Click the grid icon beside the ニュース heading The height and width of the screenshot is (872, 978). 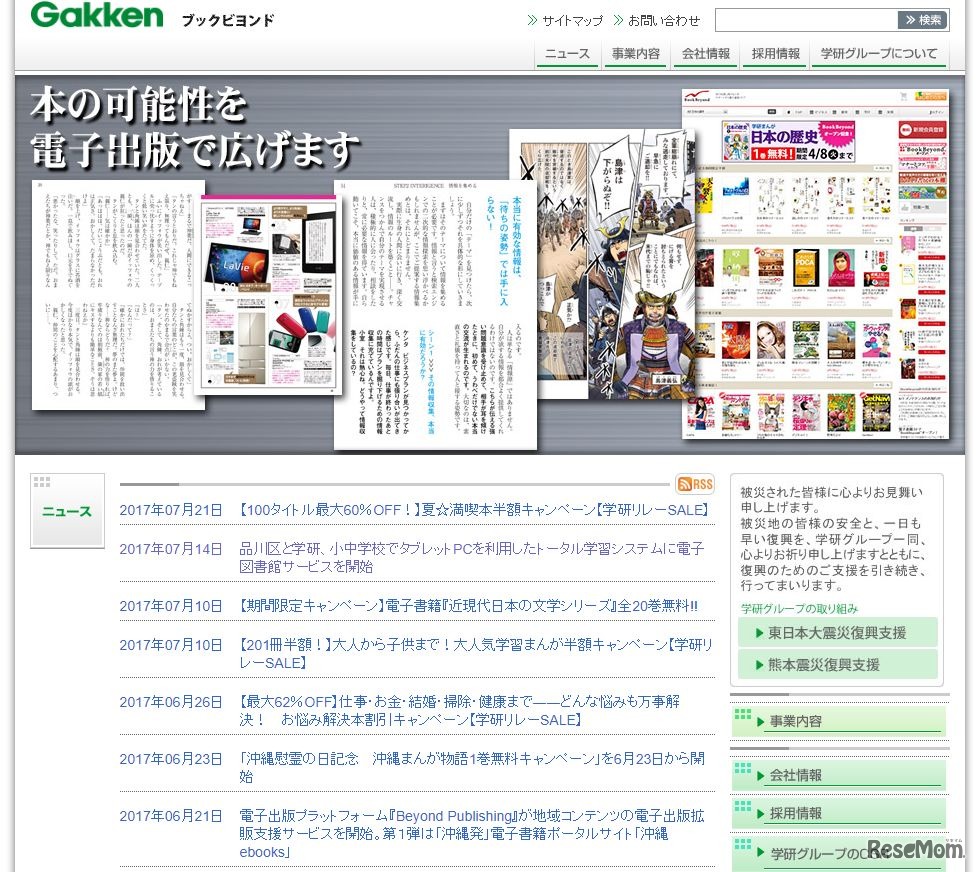point(44,484)
